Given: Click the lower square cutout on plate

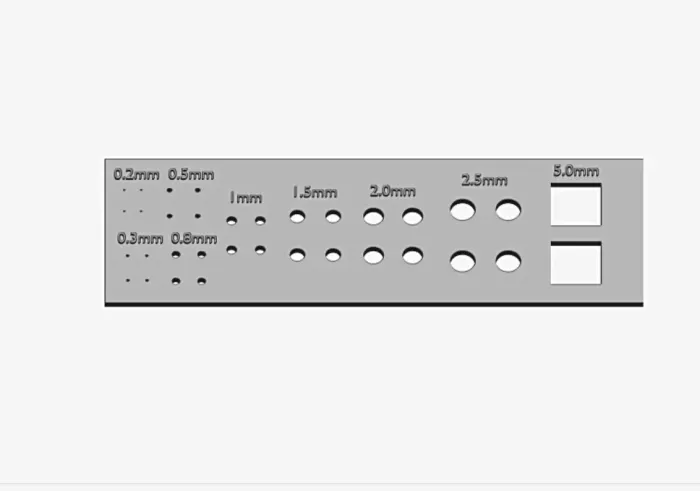Looking at the screenshot, I should pyautogui.click(x=576, y=263).
